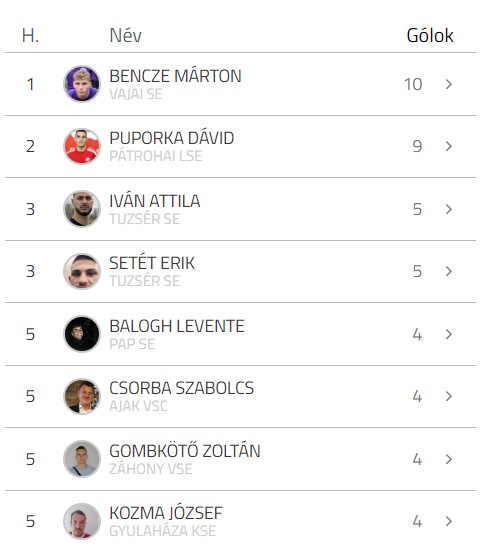The height and width of the screenshot is (547, 480).
Task: Open Setét Erik's avatar
Action: point(82,271)
